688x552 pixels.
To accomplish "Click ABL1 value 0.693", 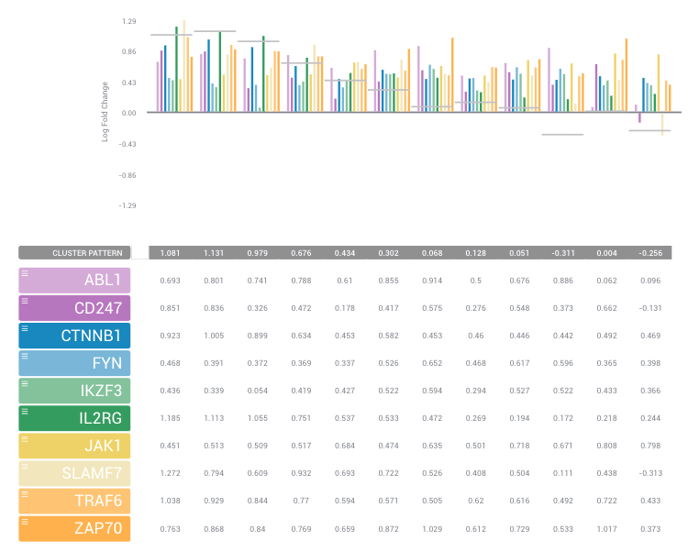I will 170,280.
